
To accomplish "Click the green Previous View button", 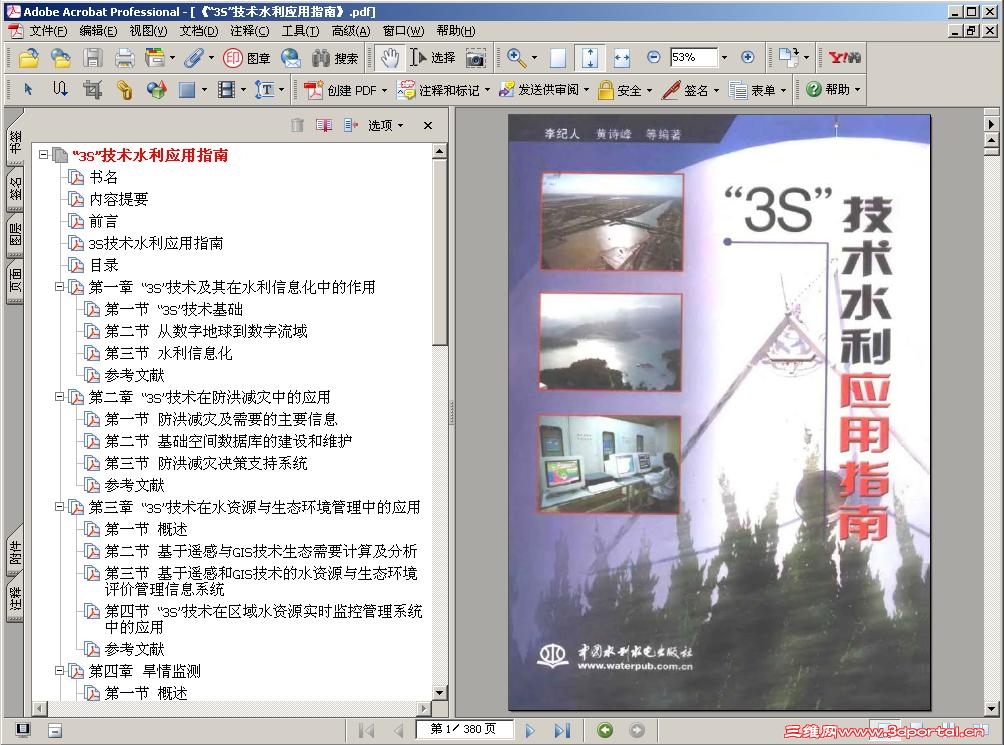I will coord(605,730).
